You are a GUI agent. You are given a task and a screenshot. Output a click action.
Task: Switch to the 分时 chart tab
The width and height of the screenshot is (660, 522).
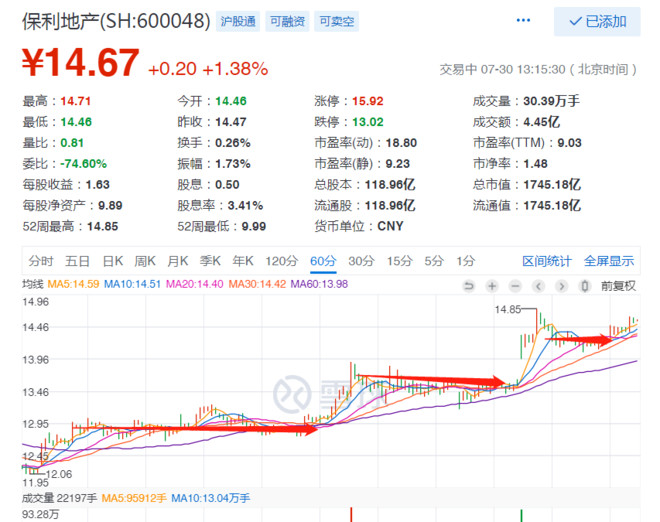tap(41, 261)
